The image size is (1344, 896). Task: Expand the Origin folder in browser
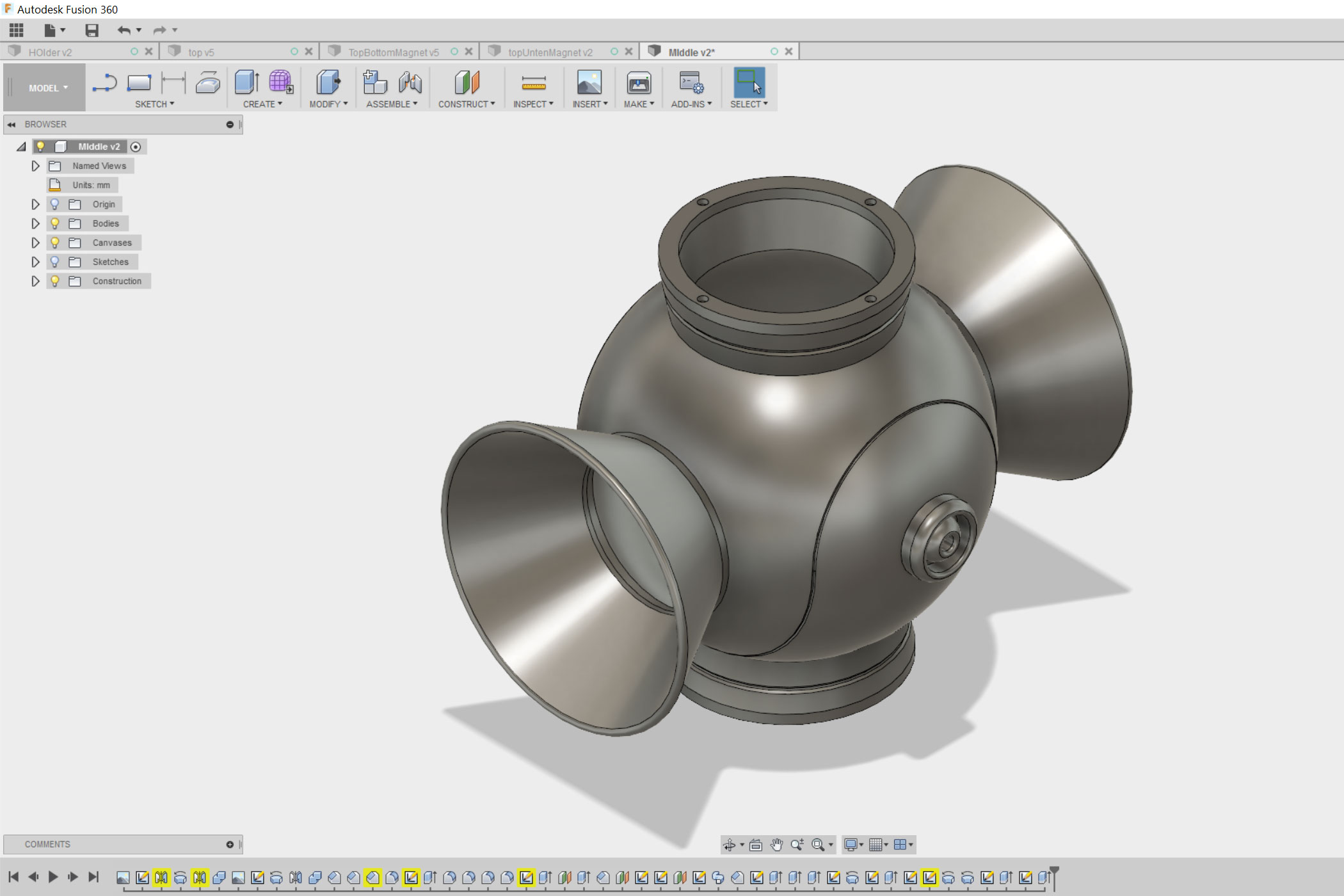(35, 204)
